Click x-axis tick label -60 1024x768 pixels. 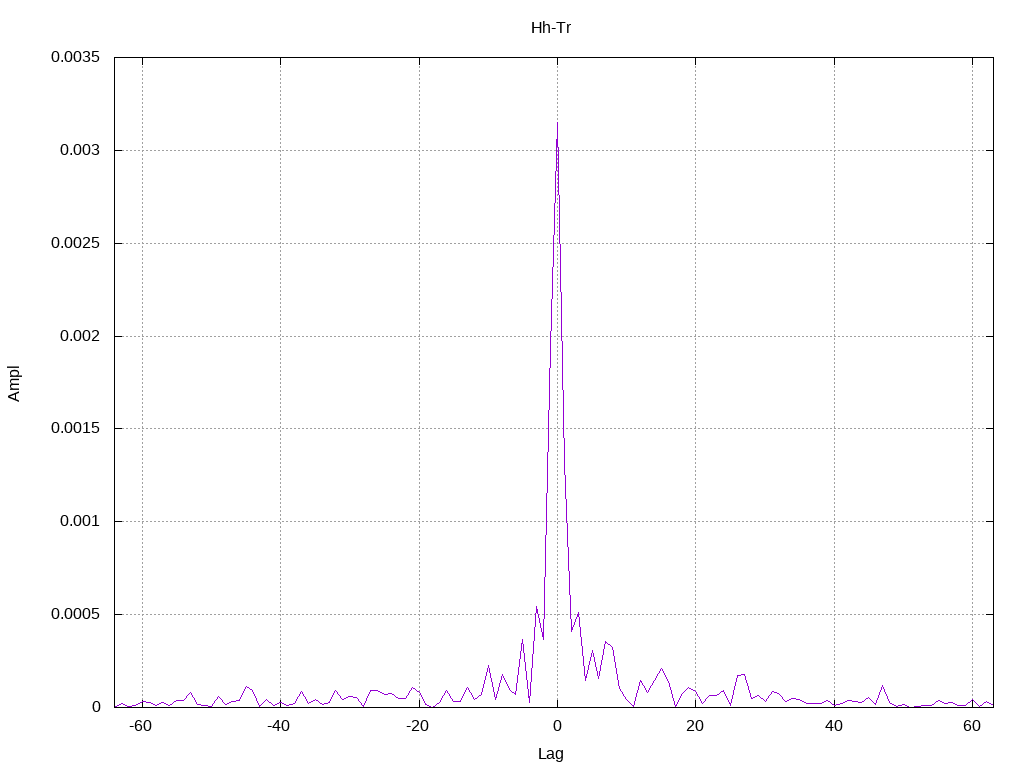[140, 726]
